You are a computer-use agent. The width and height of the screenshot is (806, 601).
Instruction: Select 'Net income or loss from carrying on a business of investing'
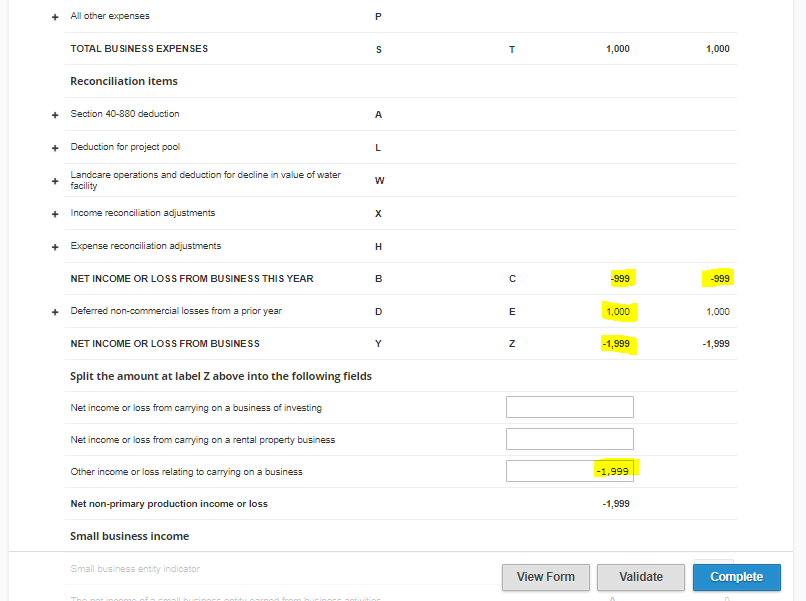point(196,408)
